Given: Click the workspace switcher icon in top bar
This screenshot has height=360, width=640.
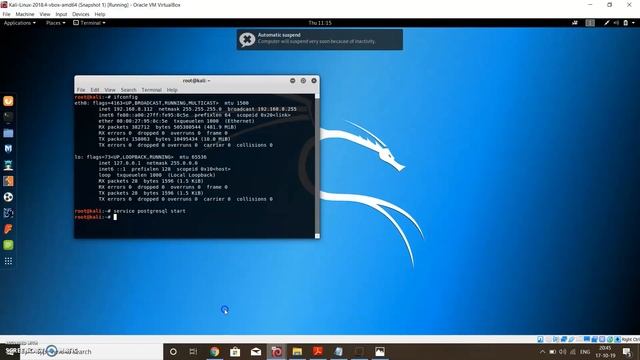Looking at the screenshot, I should tap(590, 23).
